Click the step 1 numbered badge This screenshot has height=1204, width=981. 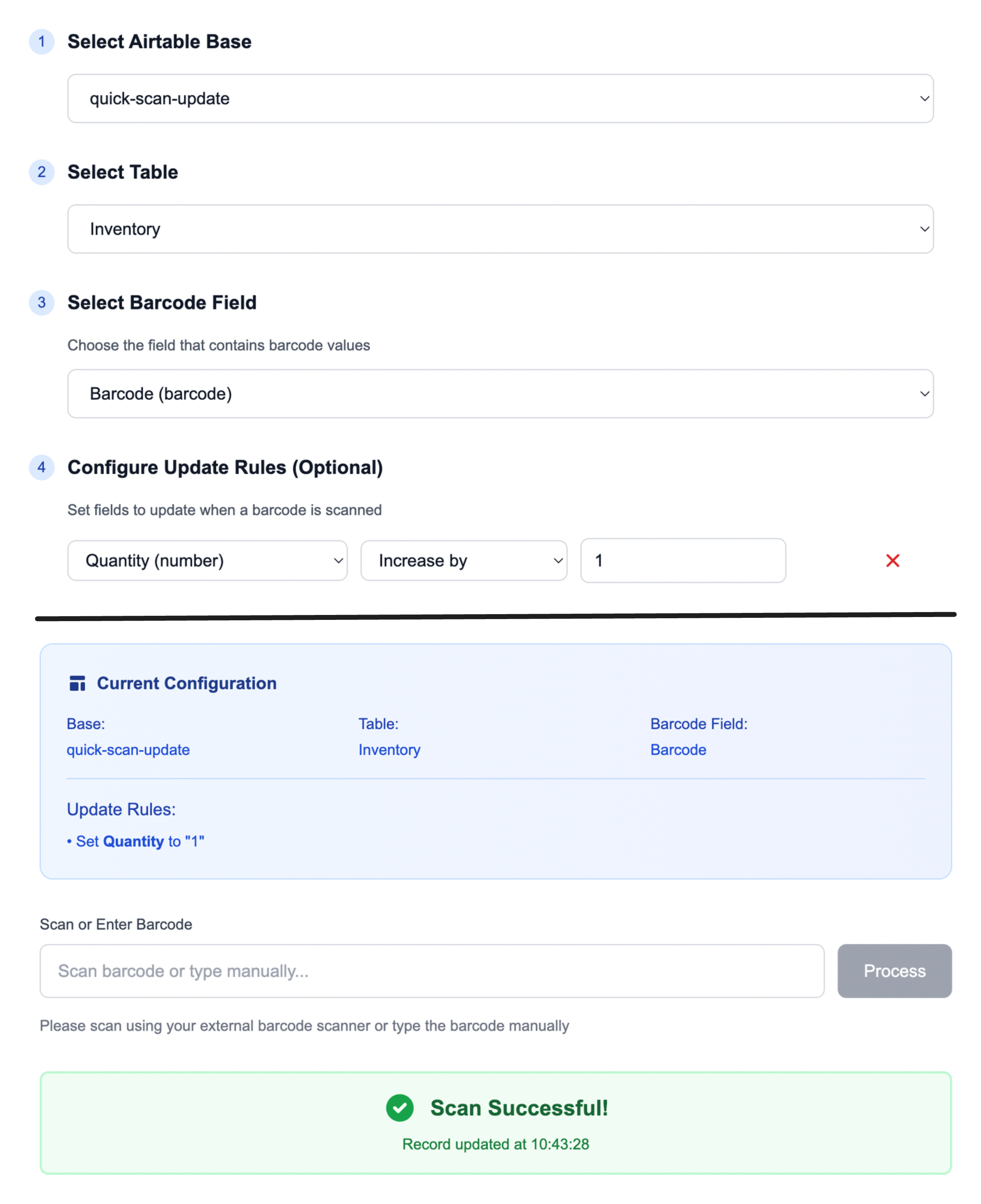(x=42, y=41)
